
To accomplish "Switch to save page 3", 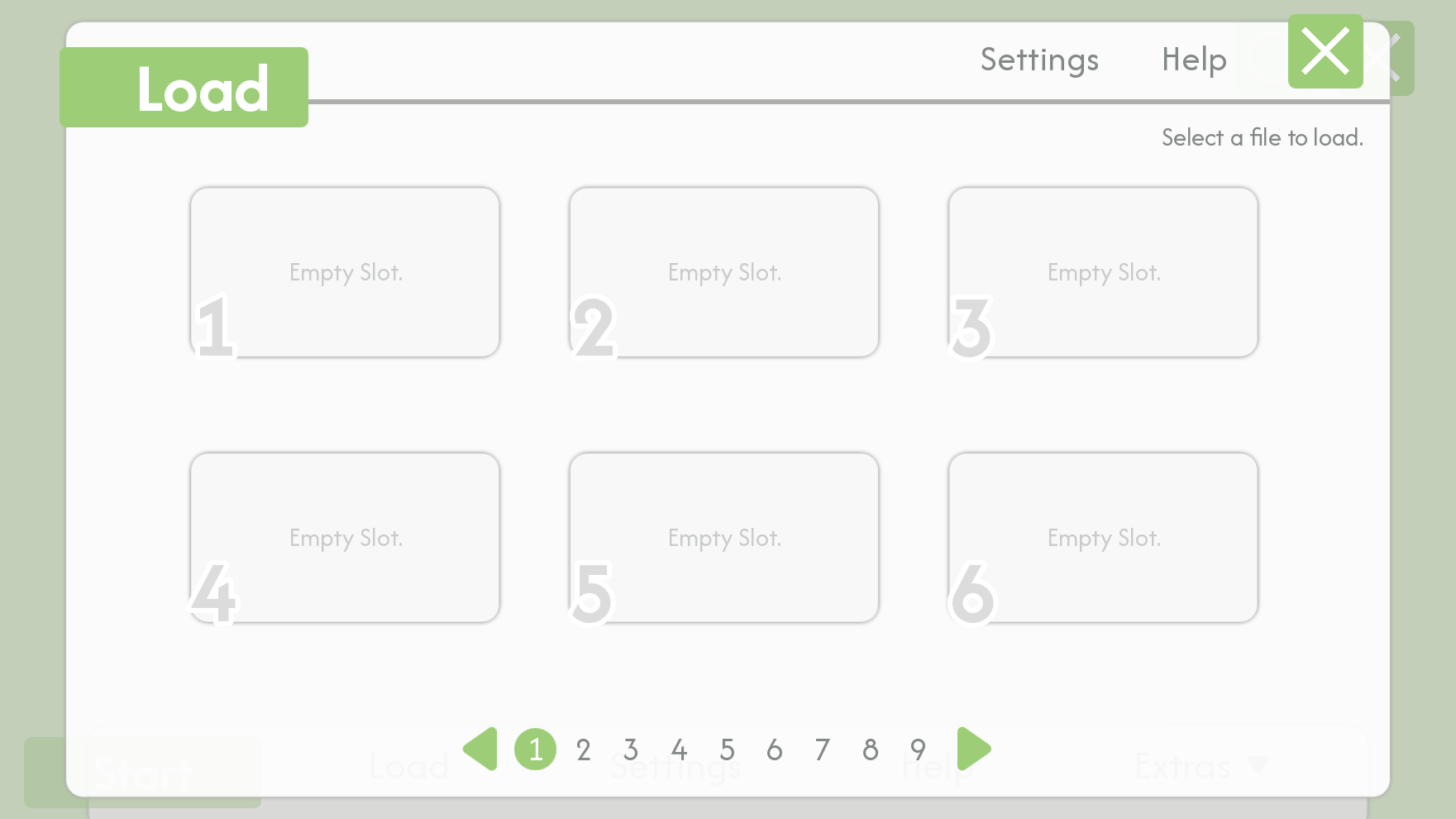I will point(631,750).
